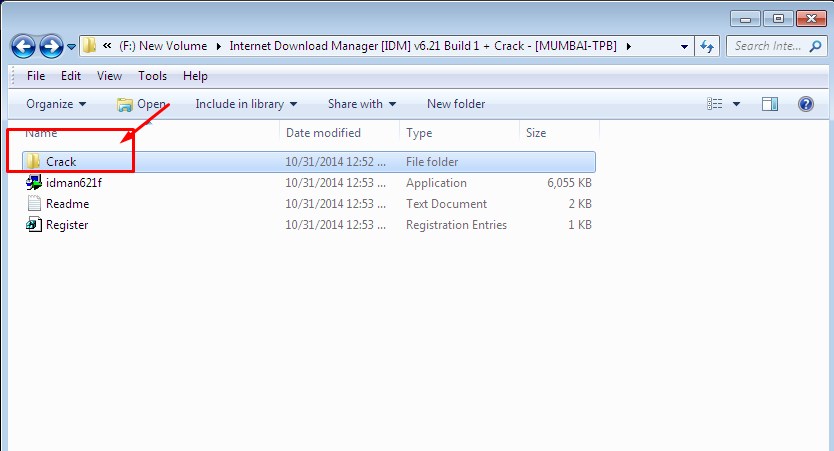Sort by the Name column header
The height and width of the screenshot is (451, 834).
pos(41,133)
